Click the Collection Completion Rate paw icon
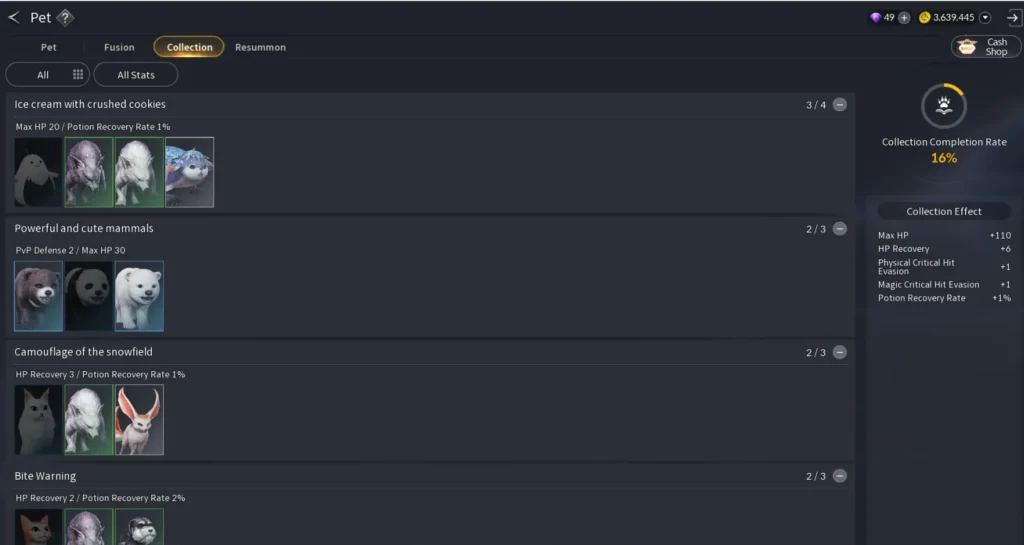Screen dimensions: 1024x545 [944, 106]
